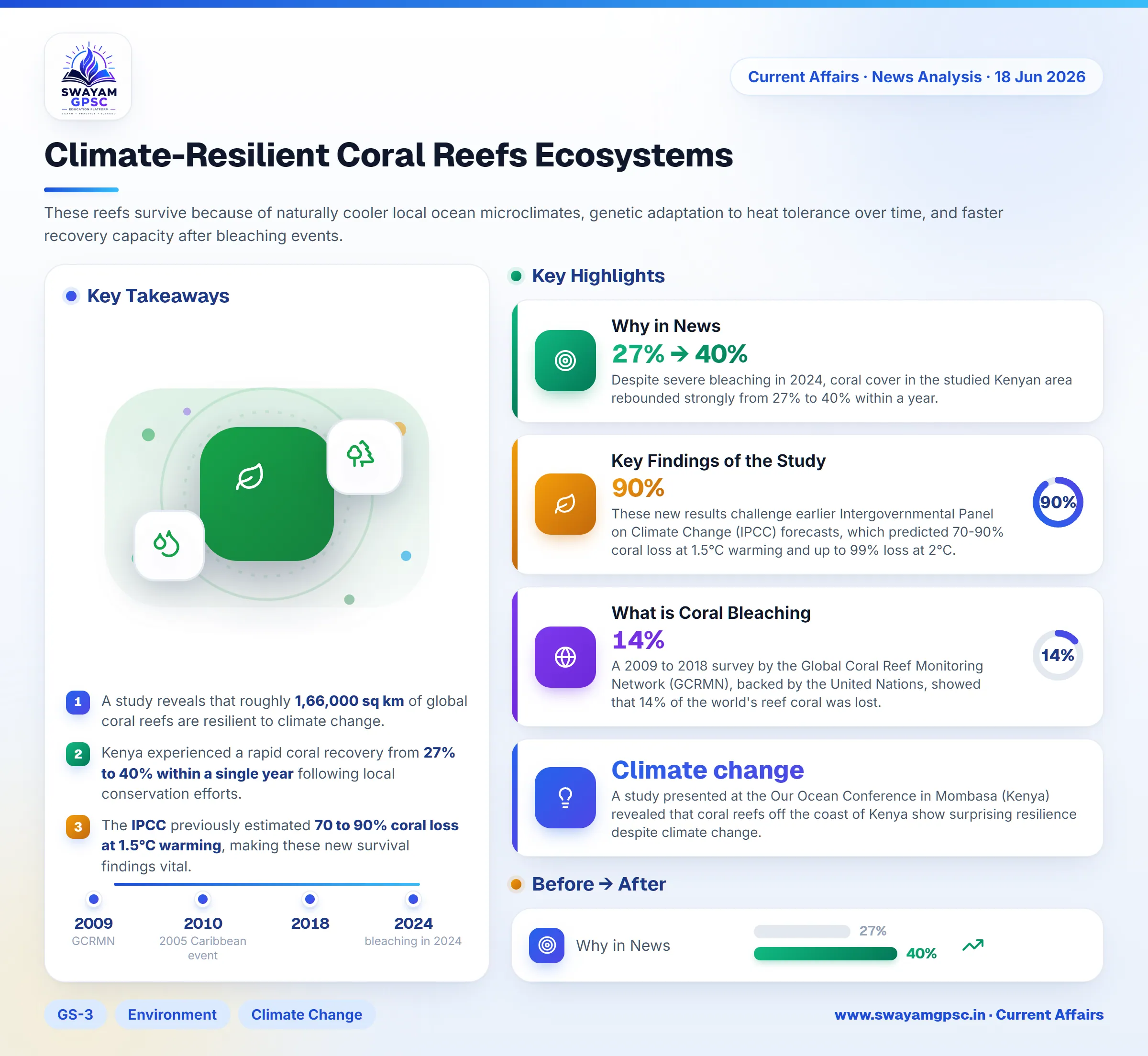Click the green number 2 badge
Image resolution: width=1148 pixels, height=1056 pixels.
pos(77,754)
